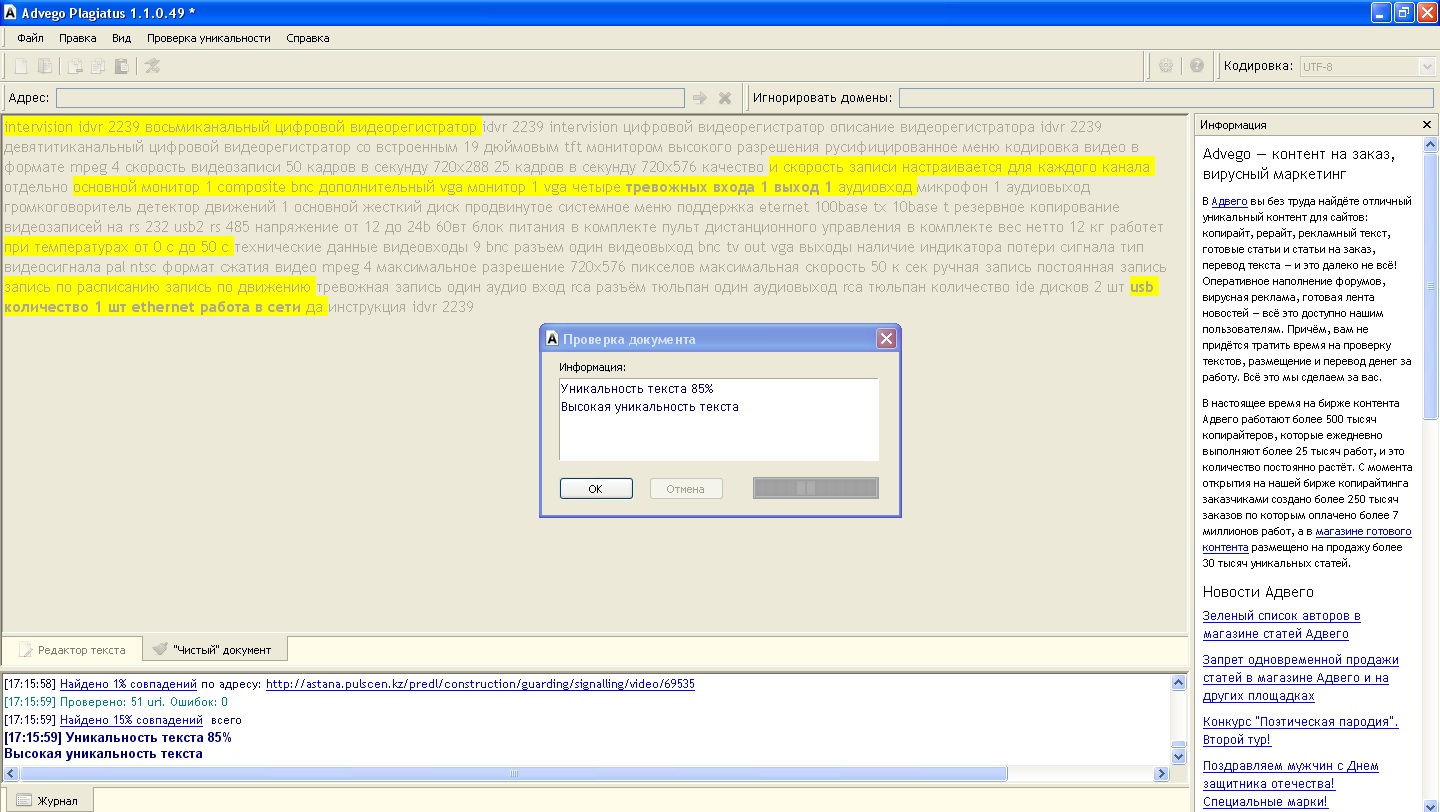The image size is (1440, 812).
Task: Restore down the main window
Action: click(1404, 12)
